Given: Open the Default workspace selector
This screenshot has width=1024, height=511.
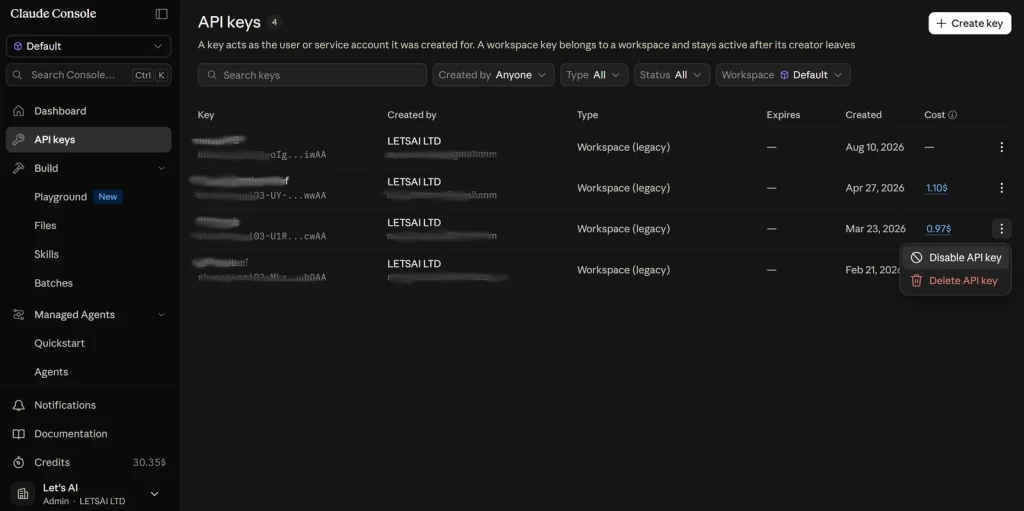Looking at the screenshot, I should (88, 46).
